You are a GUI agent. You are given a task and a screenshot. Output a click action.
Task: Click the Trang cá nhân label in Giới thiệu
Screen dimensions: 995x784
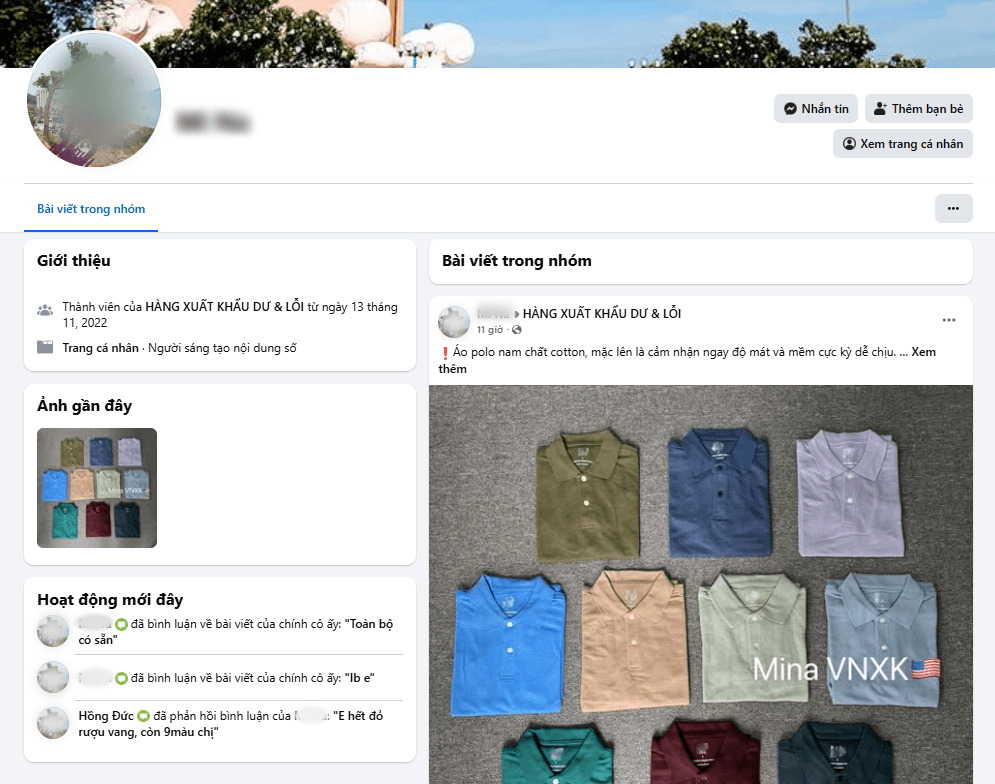[100, 348]
